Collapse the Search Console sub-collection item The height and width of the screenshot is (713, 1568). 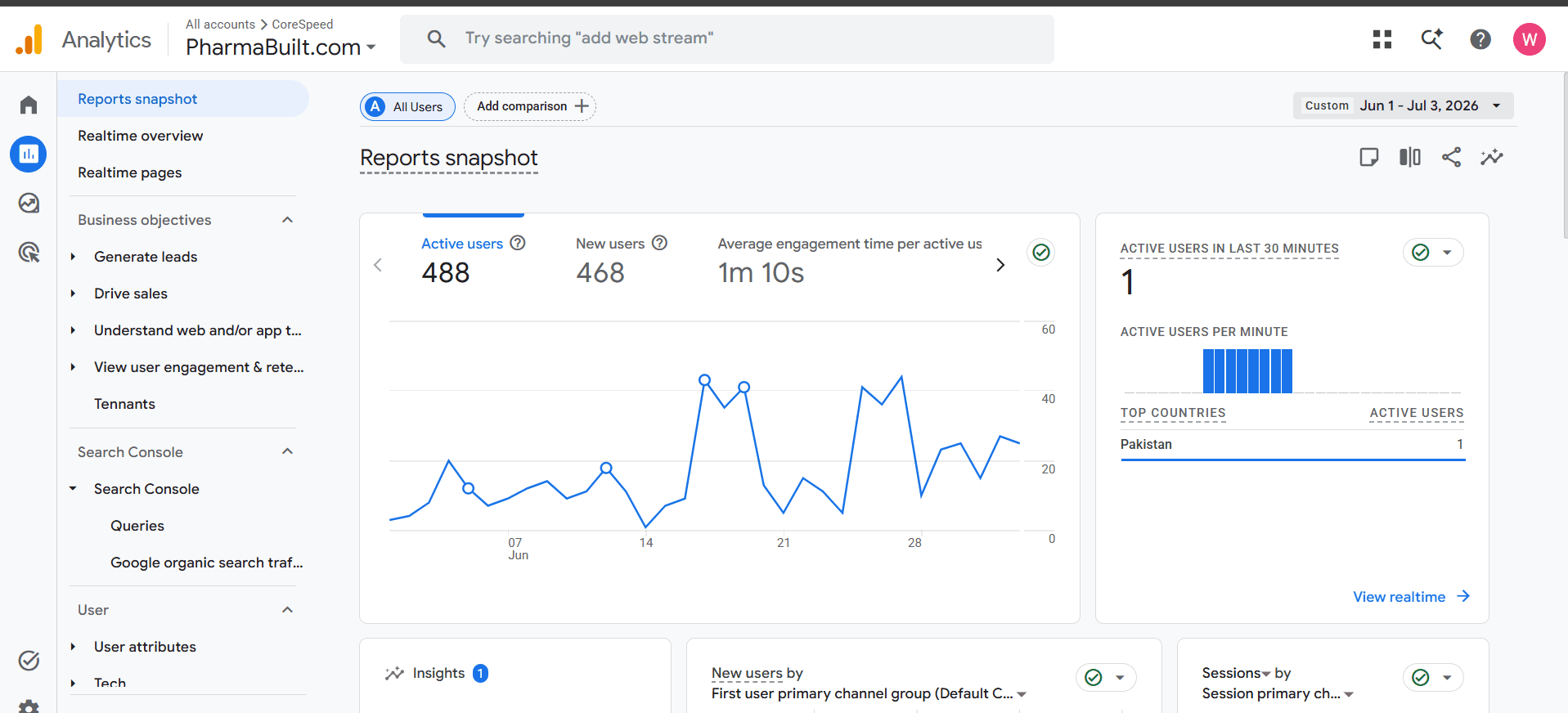click(73, 489)
